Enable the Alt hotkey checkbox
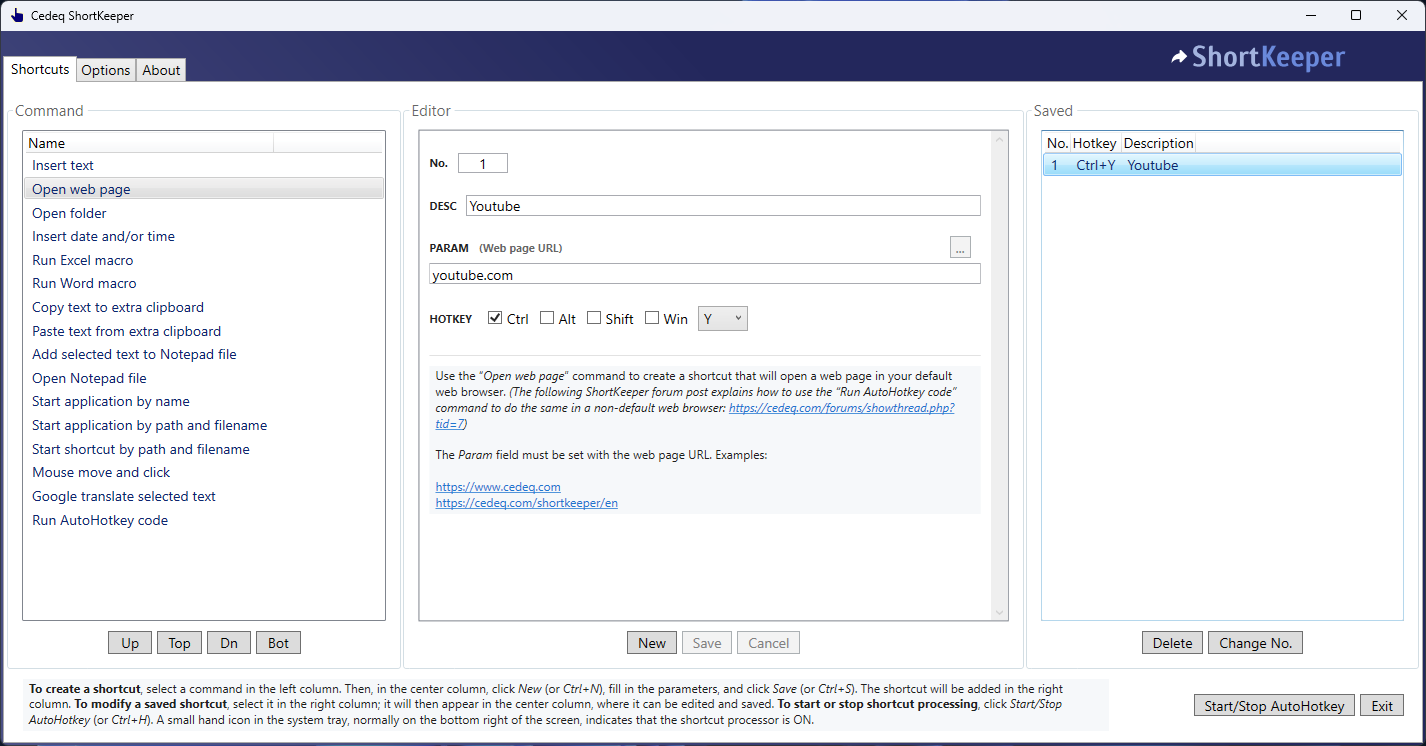The height and width of the screenshot is (746, 1426). tap(547, 318)
